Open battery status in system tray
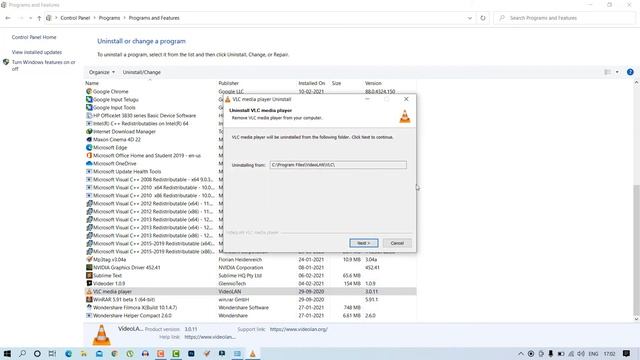Image resolution: width=640 pixels, height=360 pixels. point(561,353)
